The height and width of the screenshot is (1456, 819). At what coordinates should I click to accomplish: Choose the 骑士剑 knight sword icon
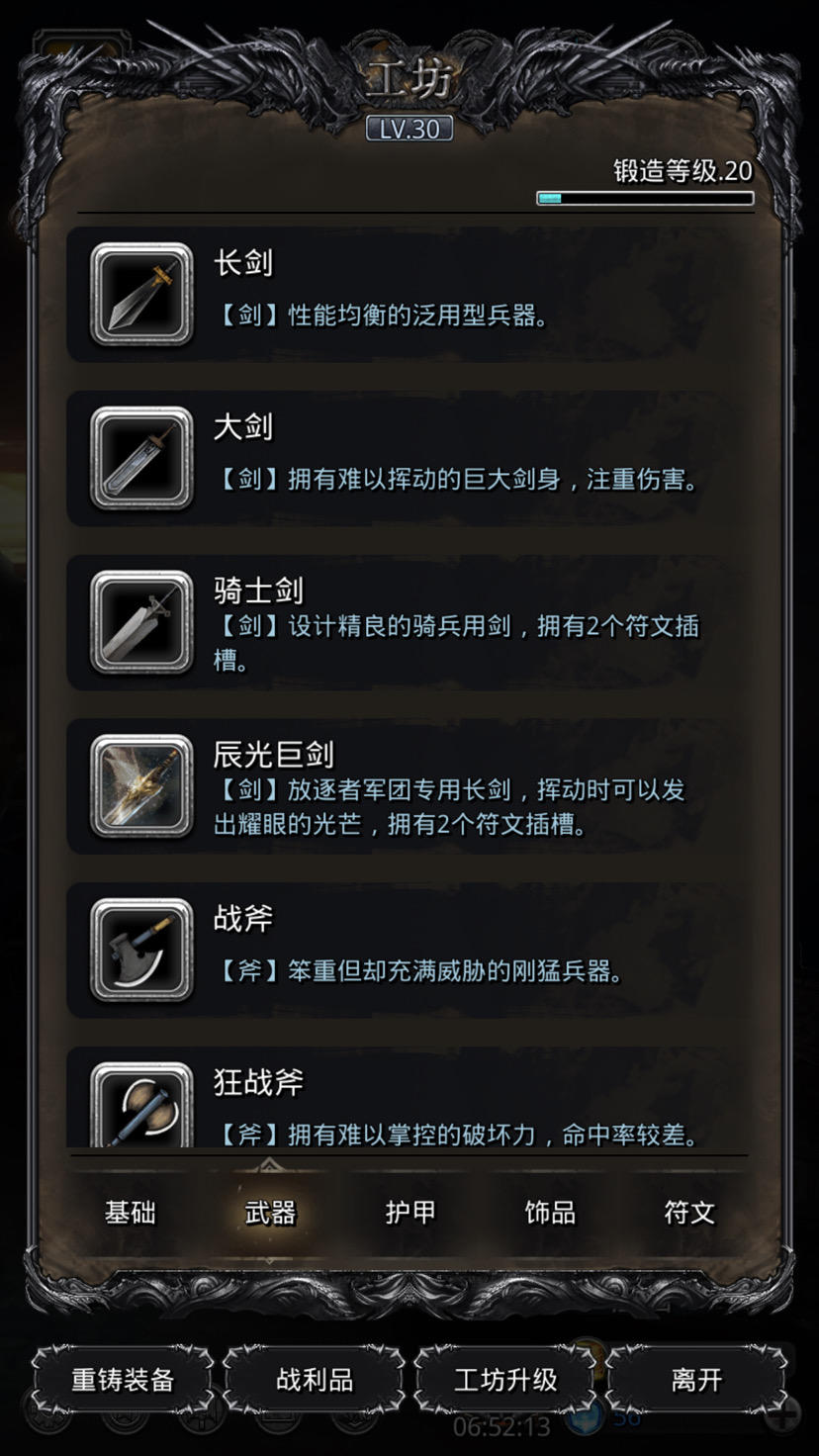141,622
